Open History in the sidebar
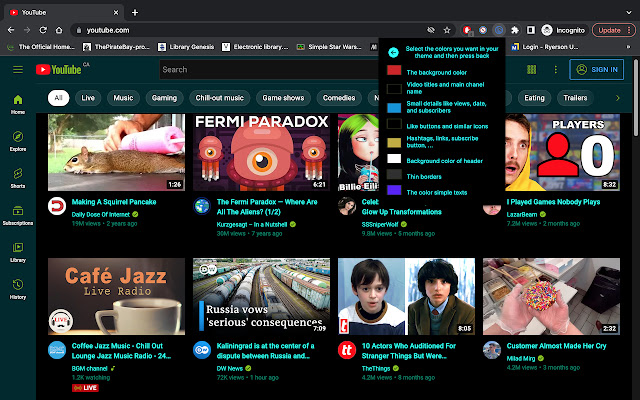 pyautogui.click(x=17, y=288)
